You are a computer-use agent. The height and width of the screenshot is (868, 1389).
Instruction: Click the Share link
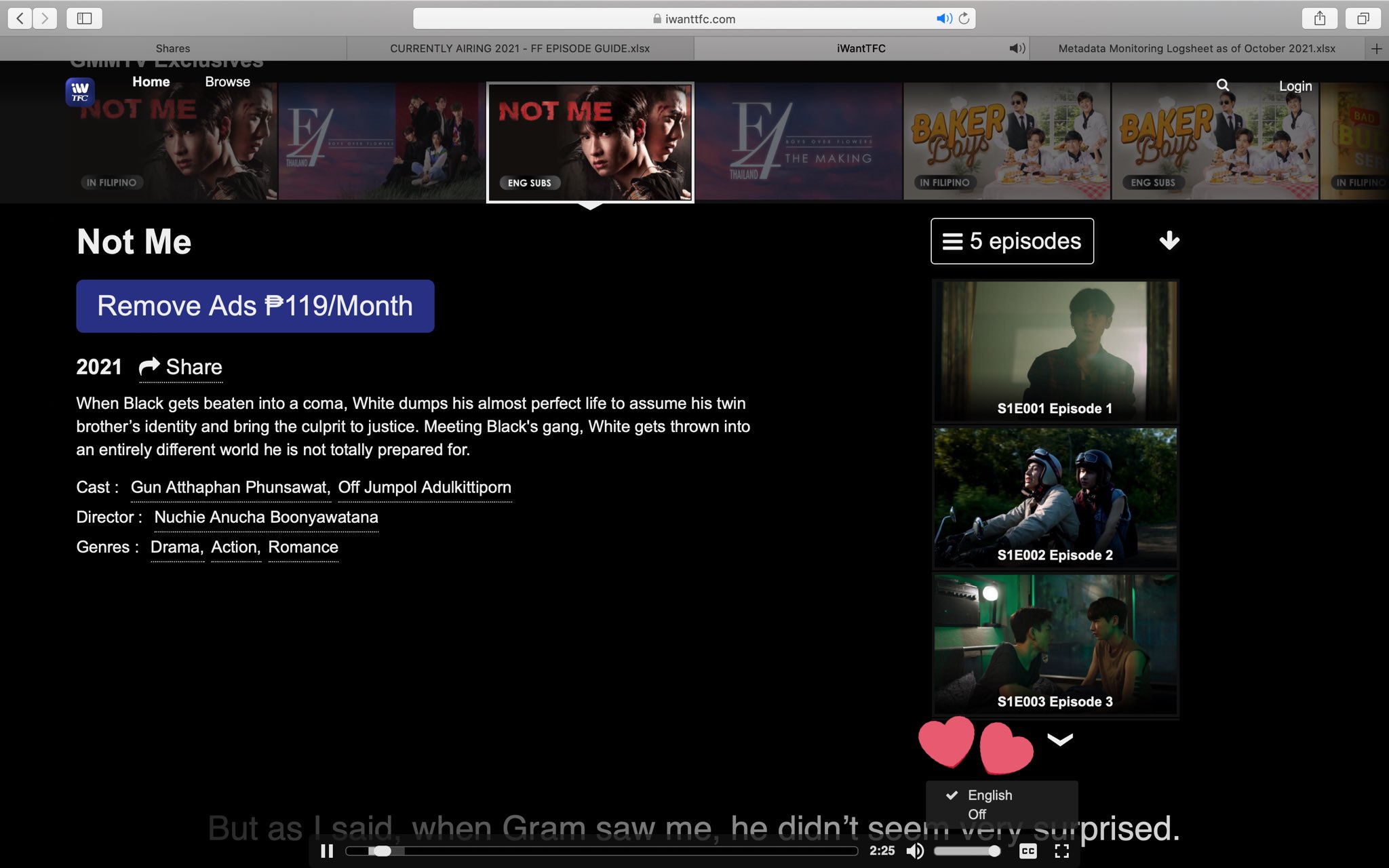180,367
